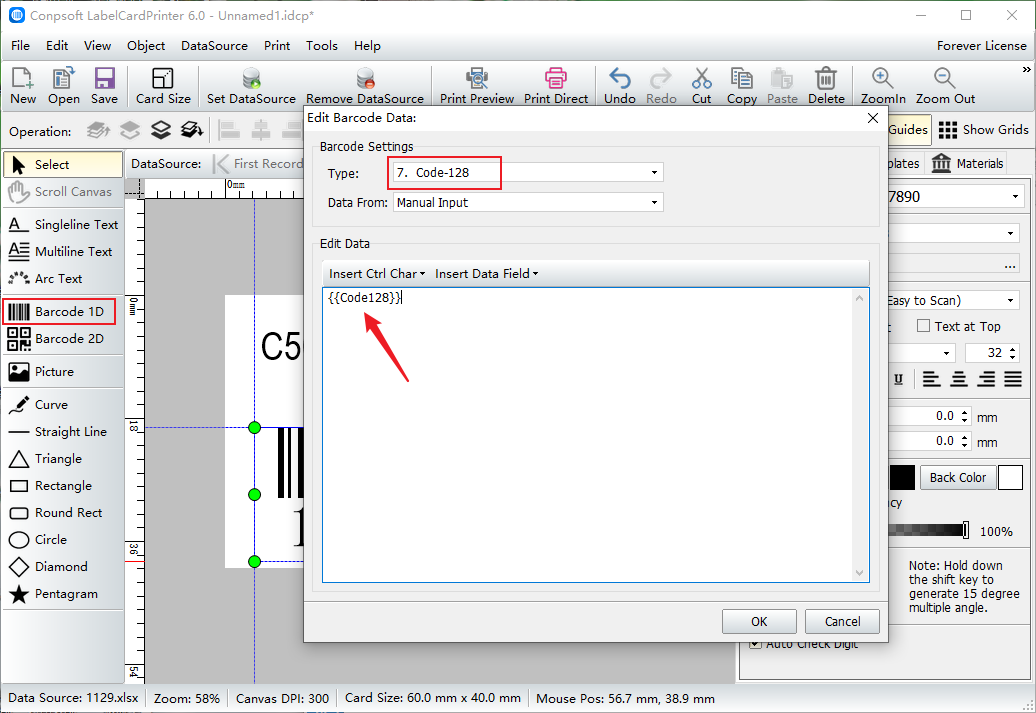Viewport: 1036px width, 713px height.
Task: Open a file with Open icon
Action: click(x=63, y=86)
